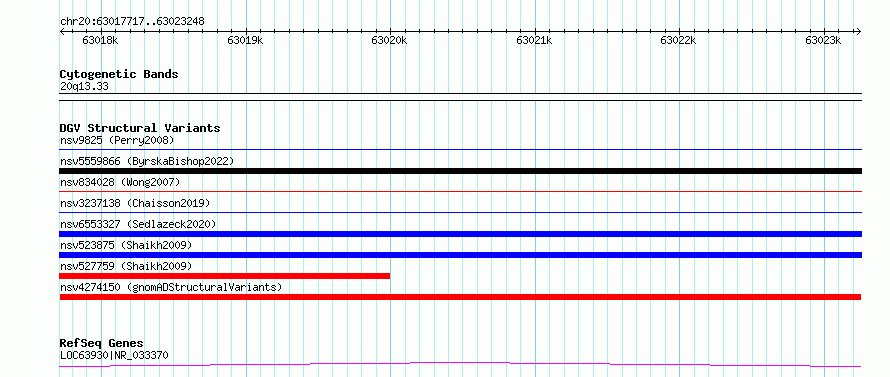Image resolution: width=890 pixels, height=377 pixels.
Task: Select the thin blue nsv3237138 variant line
Action: click(x=460, y=212)
